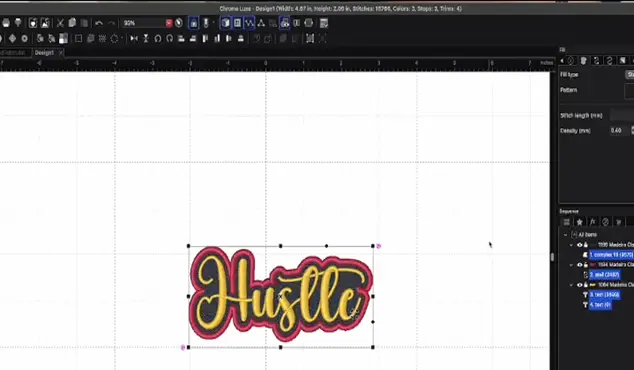Viewport: 634px width, 370px height.
Task: Toggle the zigzag stitch view button
Action: pos(249,23)
